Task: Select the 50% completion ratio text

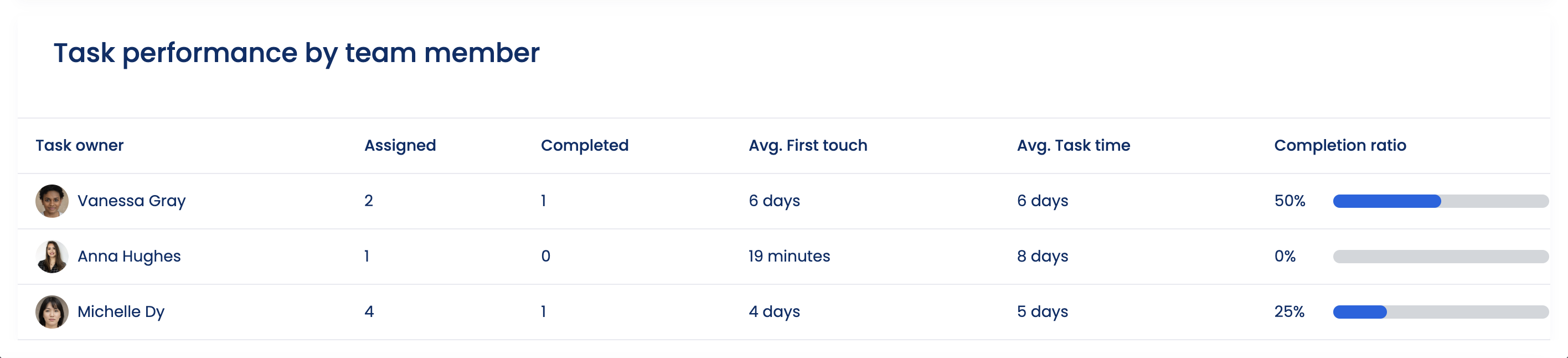Action: click(1289, 201)
